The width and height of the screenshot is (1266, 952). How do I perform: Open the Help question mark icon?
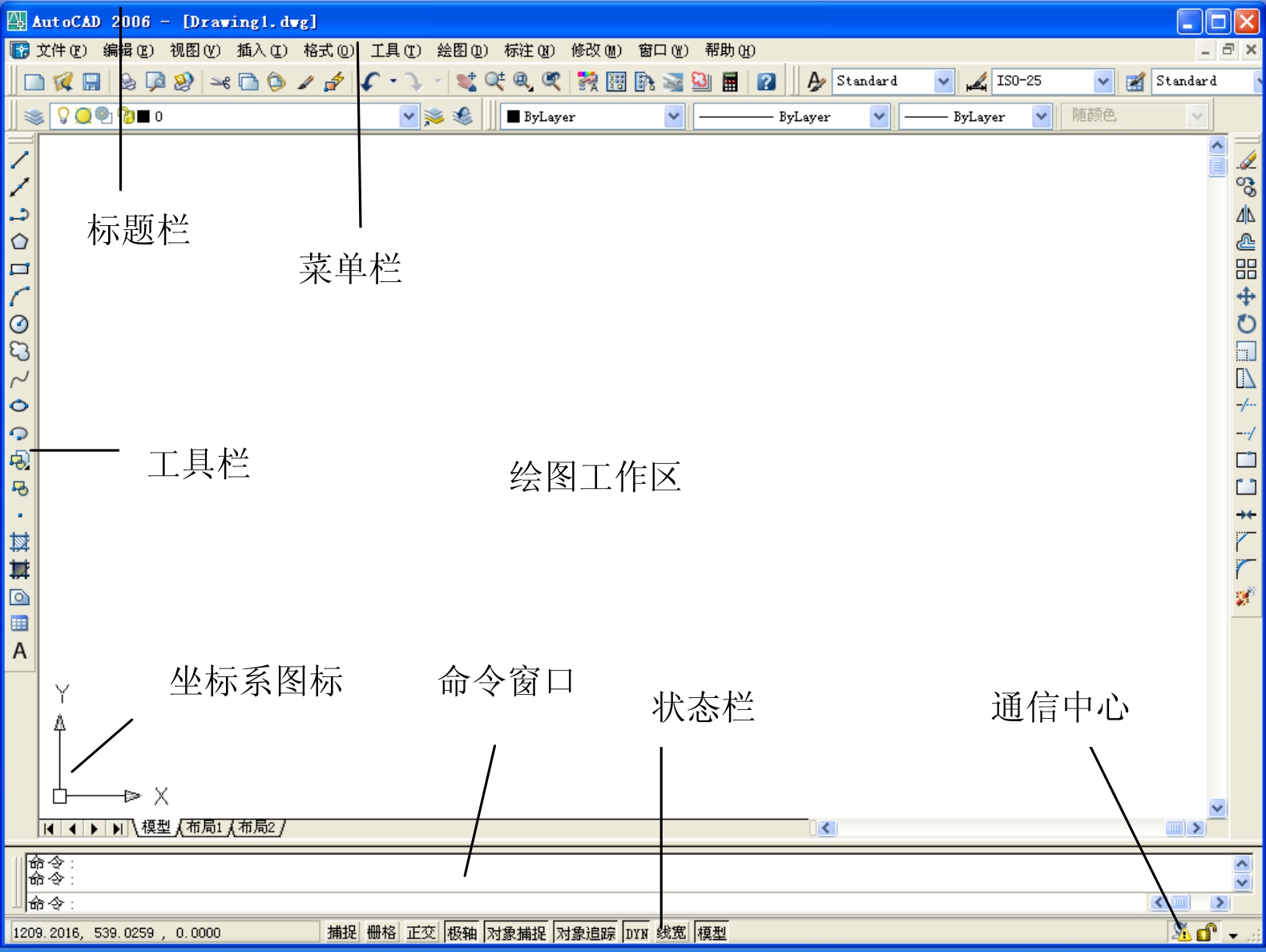coord(766,81)
